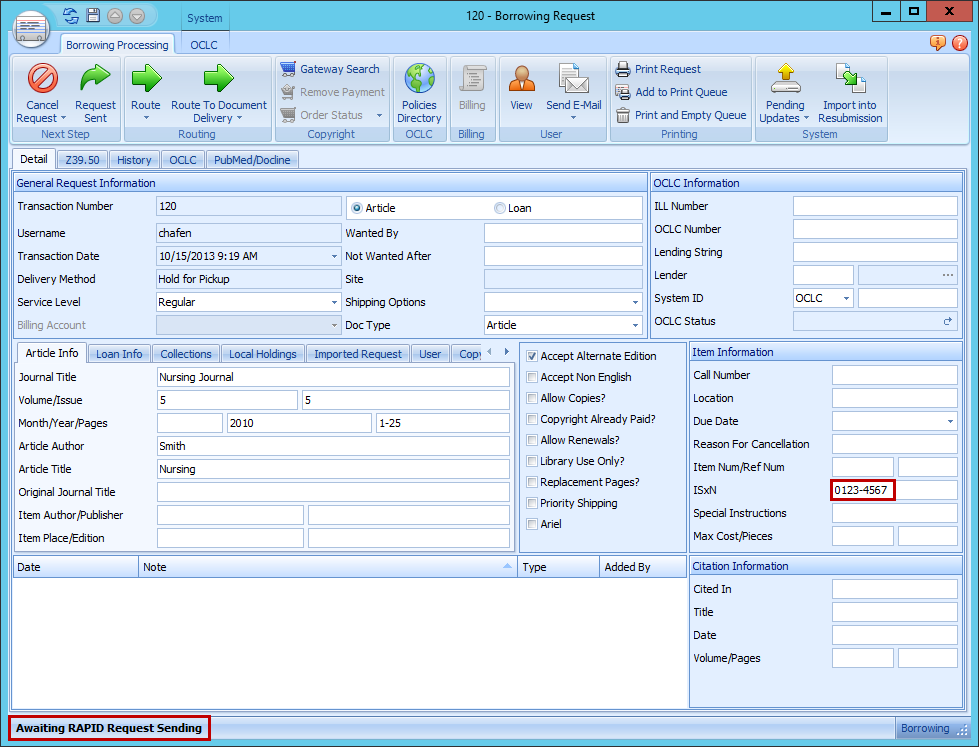Select the Loan radio button
This screenshot has height=747, width=979.
coord(500,208)
